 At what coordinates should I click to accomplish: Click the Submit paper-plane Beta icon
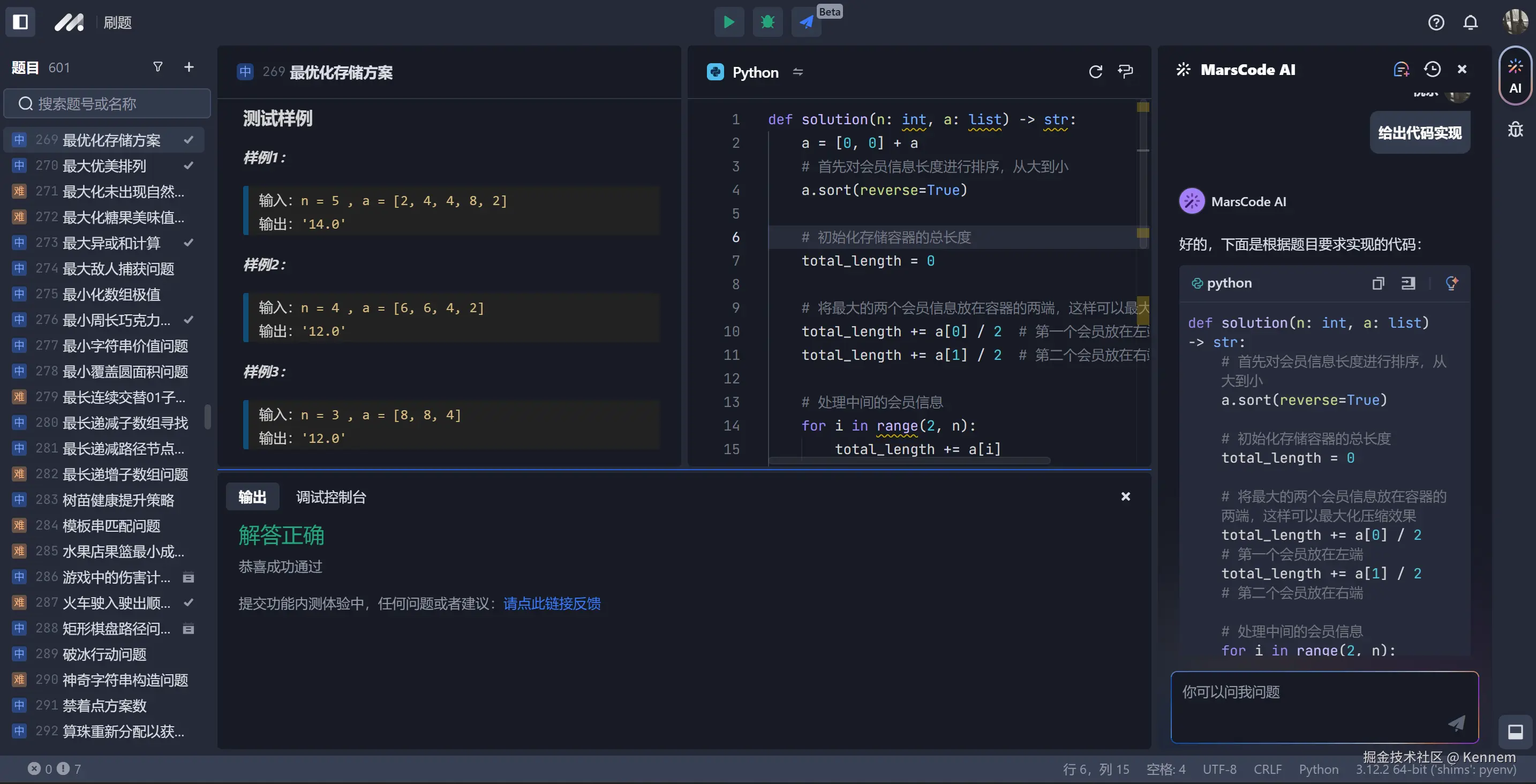[x=806, y=22]
